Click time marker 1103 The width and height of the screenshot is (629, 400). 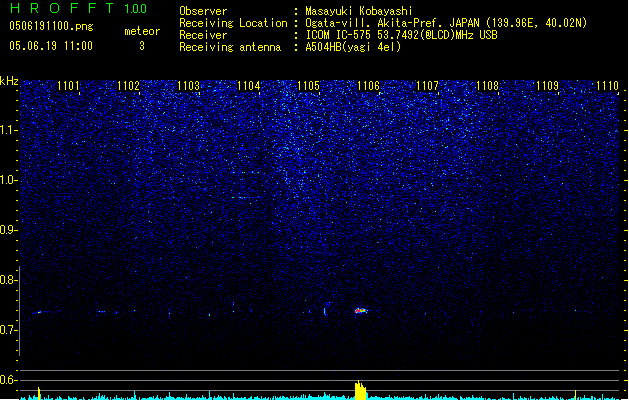pos(188,85)
